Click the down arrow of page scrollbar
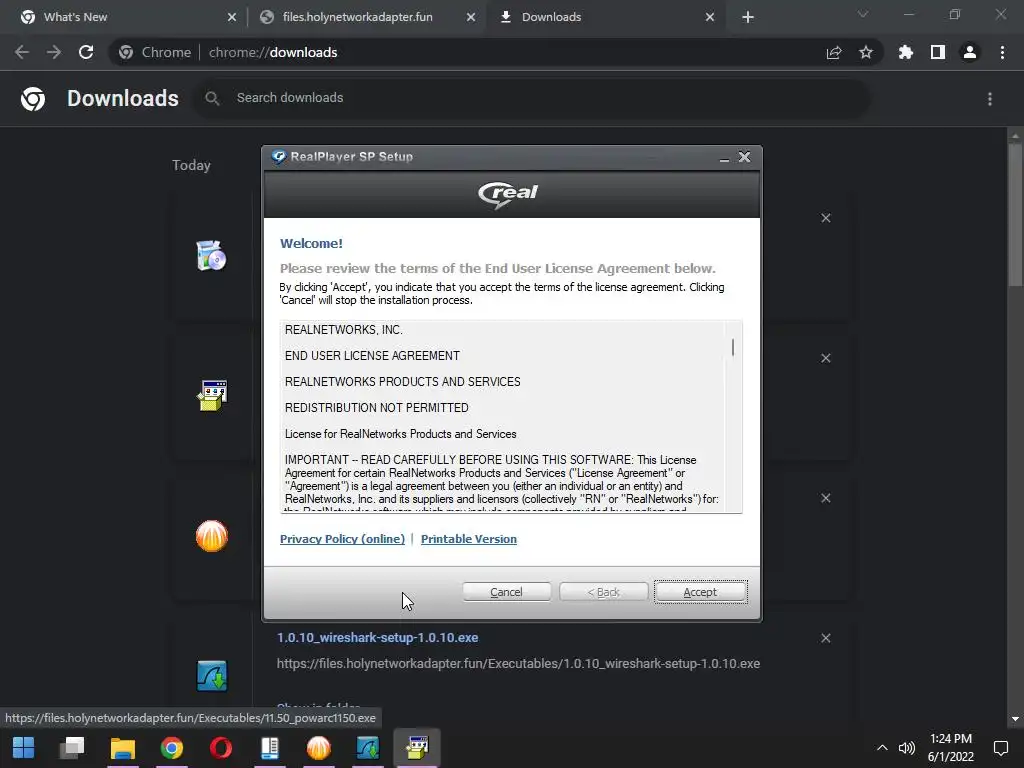The image size is (1024, 768). (1014, 719)
